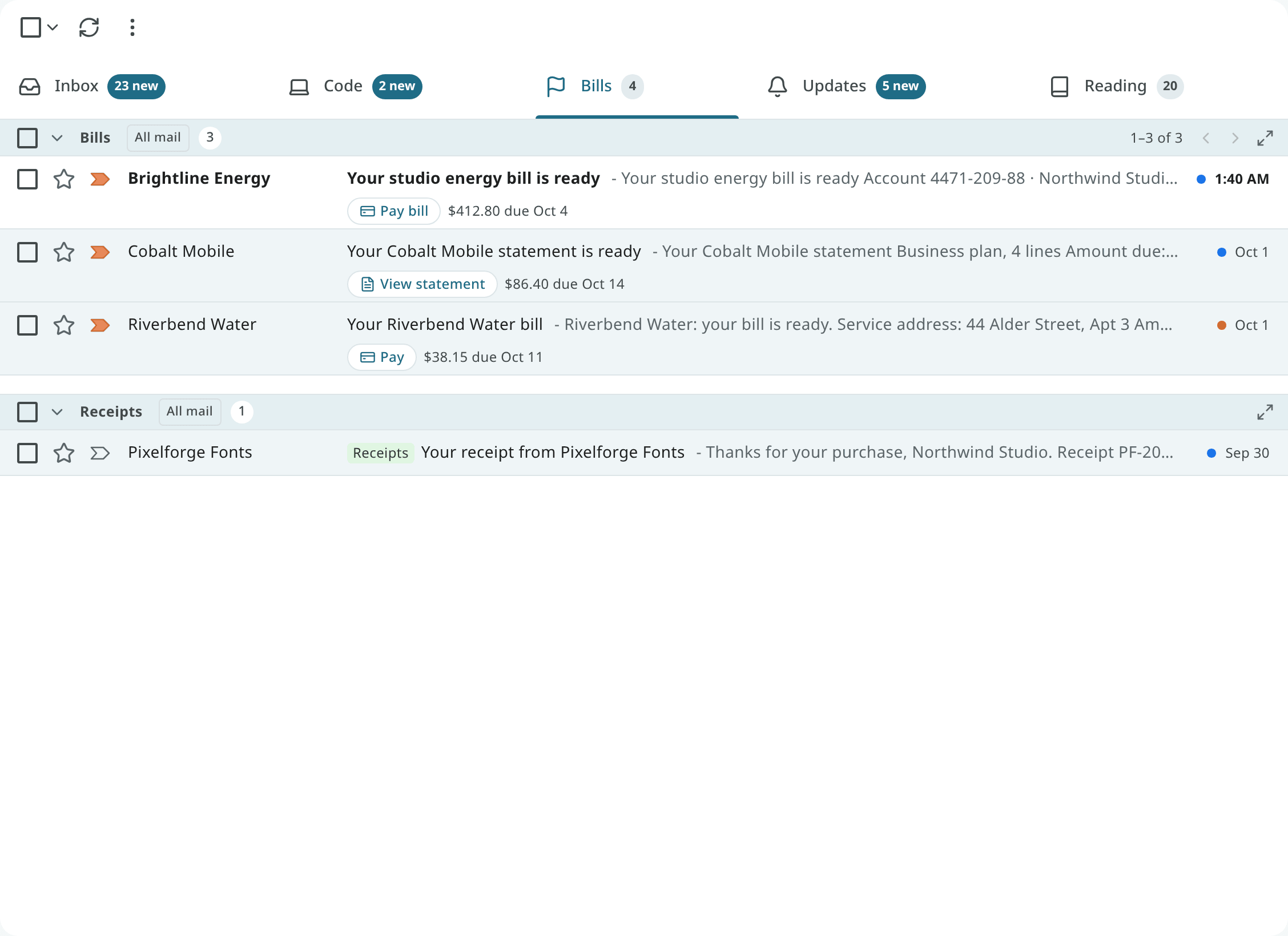The width and height of the screenshot is (1288, 936).
Task: Click the Receipts label tag on Pixelforge email
Action: coord(380,453)
